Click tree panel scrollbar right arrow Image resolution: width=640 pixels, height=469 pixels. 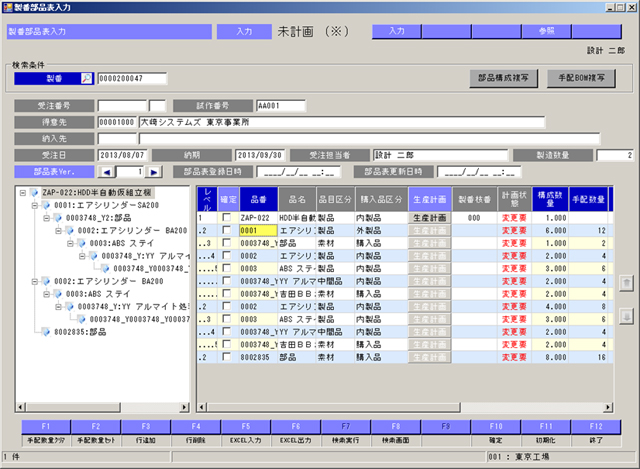(185, 407)
